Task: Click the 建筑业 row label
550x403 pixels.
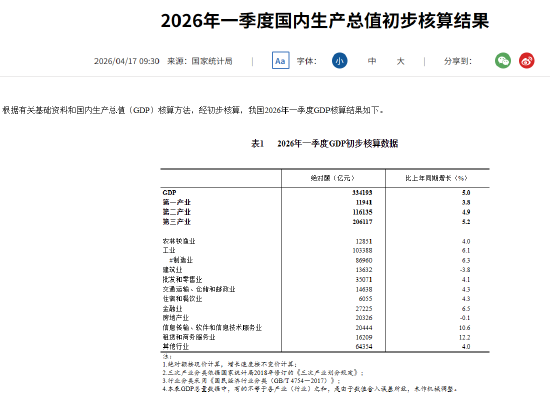Action: 172,270
